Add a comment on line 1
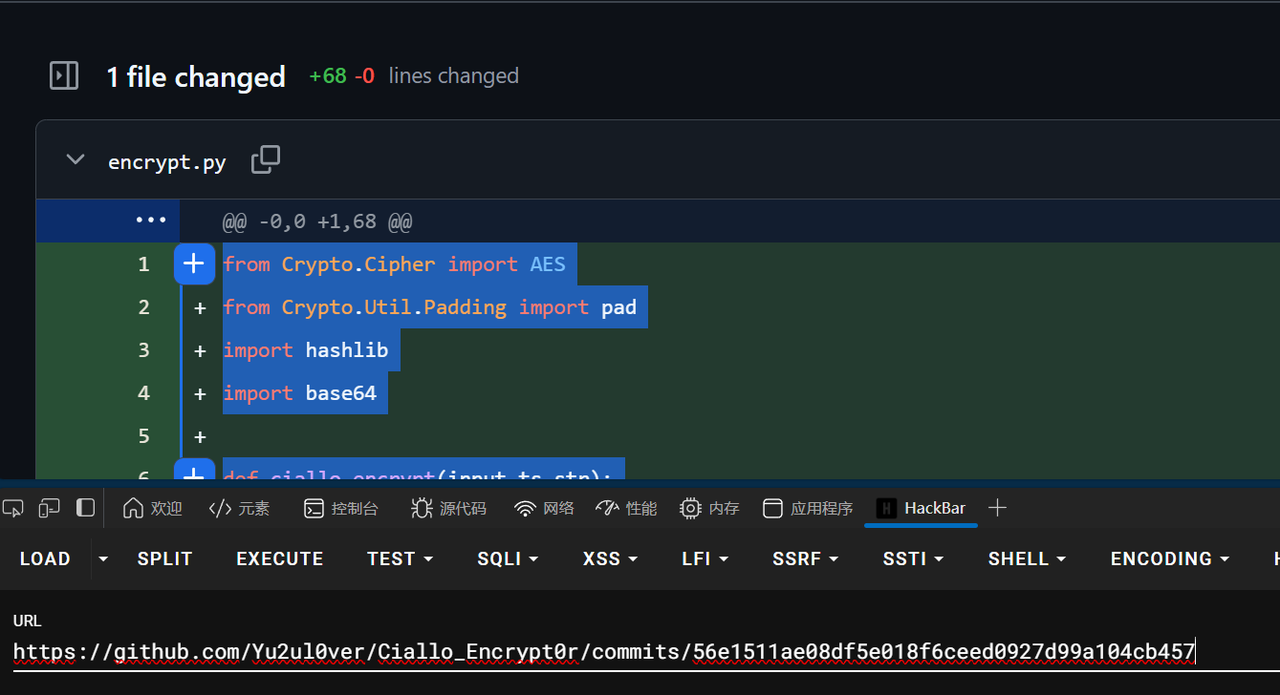1280x695 pixels. [194, 264]
